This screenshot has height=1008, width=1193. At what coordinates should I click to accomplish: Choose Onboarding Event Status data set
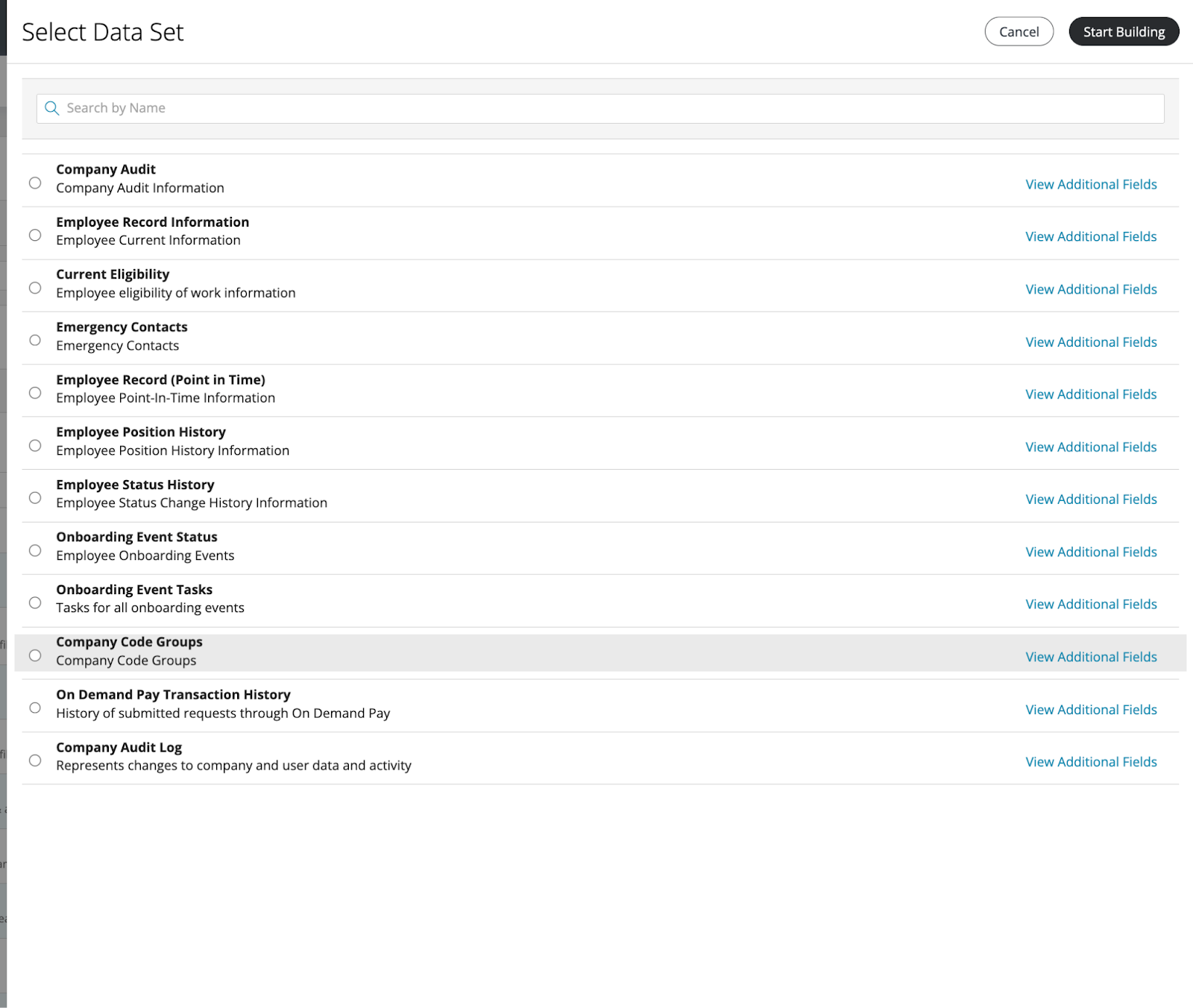click(35, 550)
